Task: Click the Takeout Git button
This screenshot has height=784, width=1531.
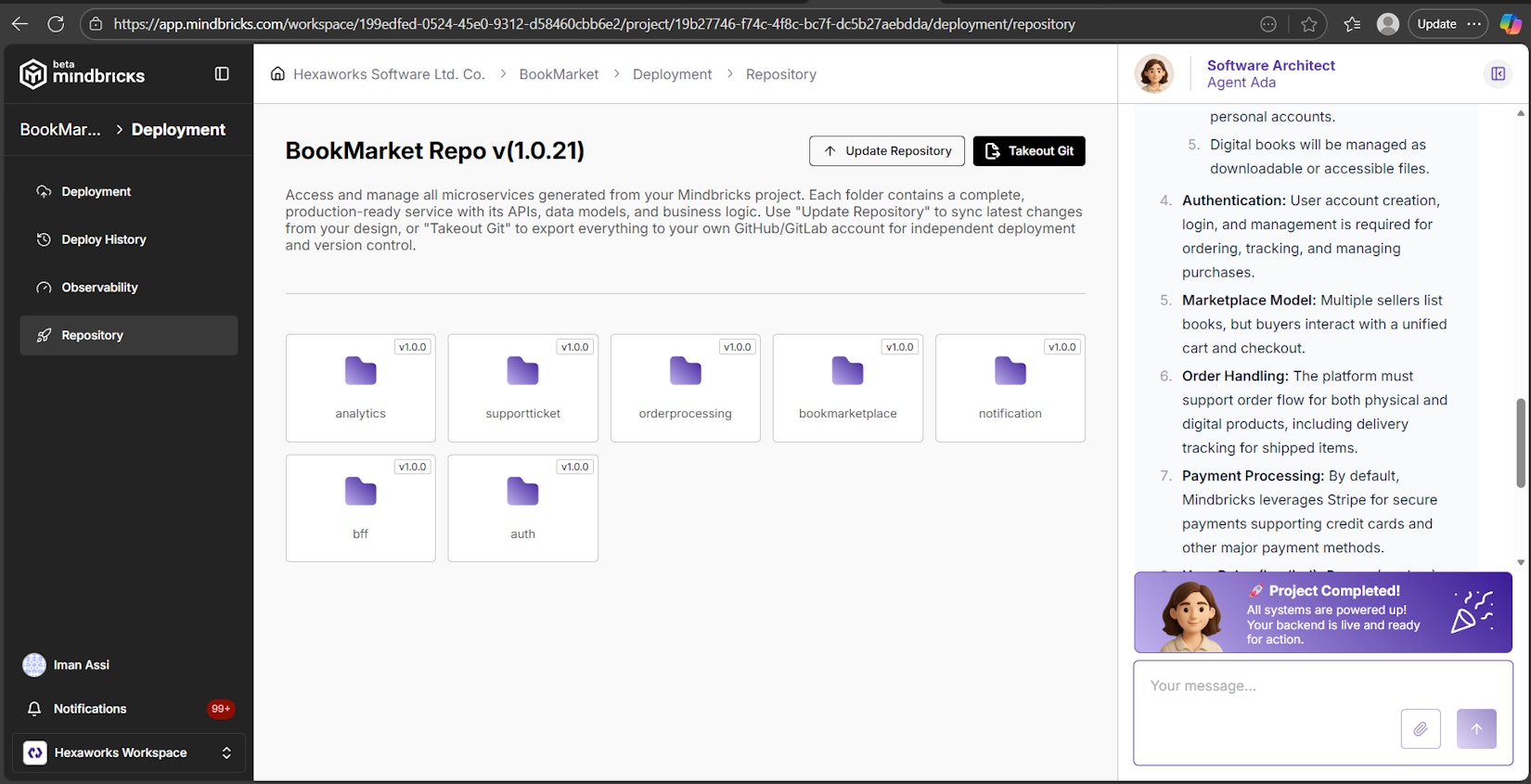Action: pyautogui.click(x=1028, y=151)
